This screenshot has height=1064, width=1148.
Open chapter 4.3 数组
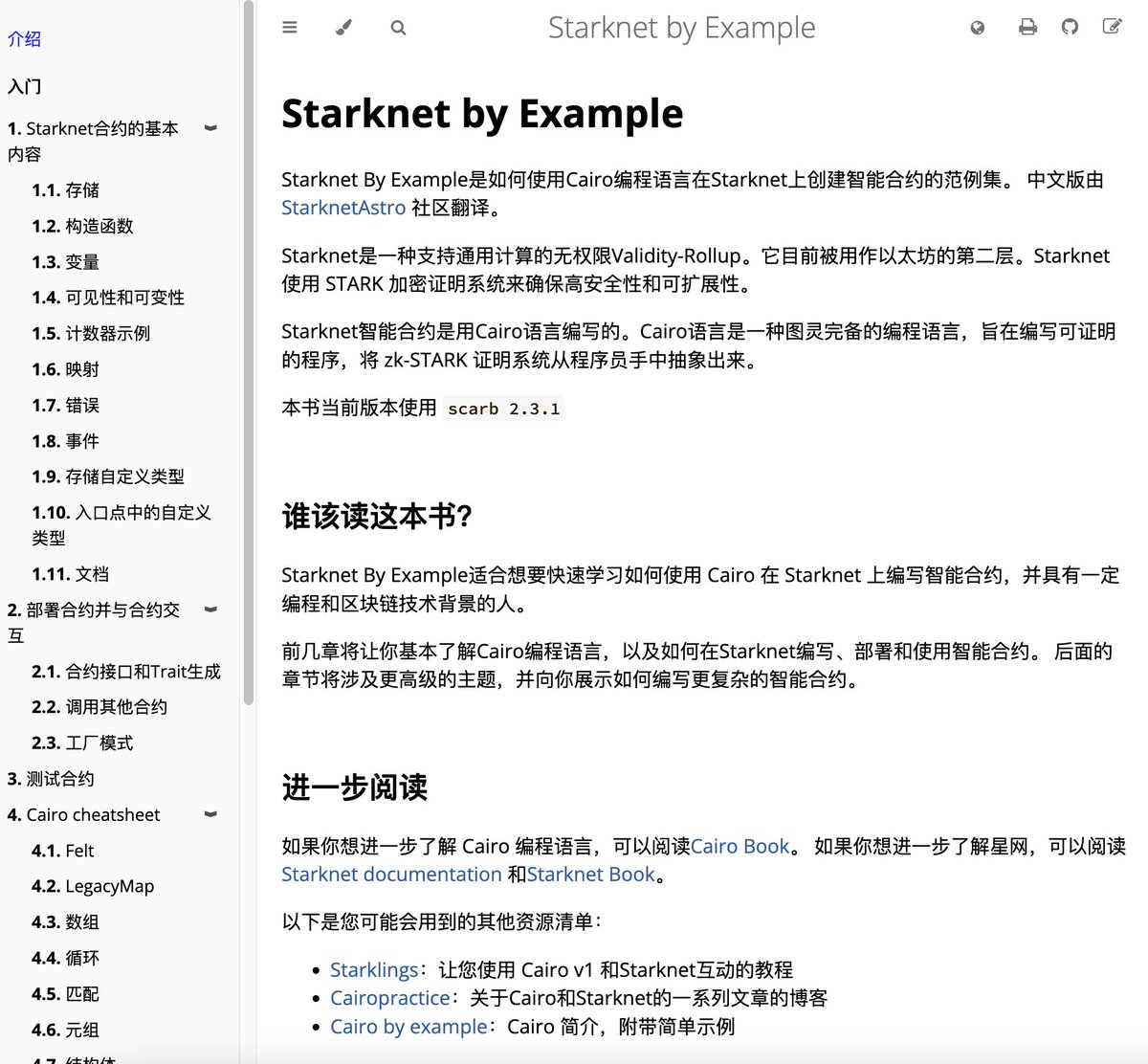click(x=65, y=922)
